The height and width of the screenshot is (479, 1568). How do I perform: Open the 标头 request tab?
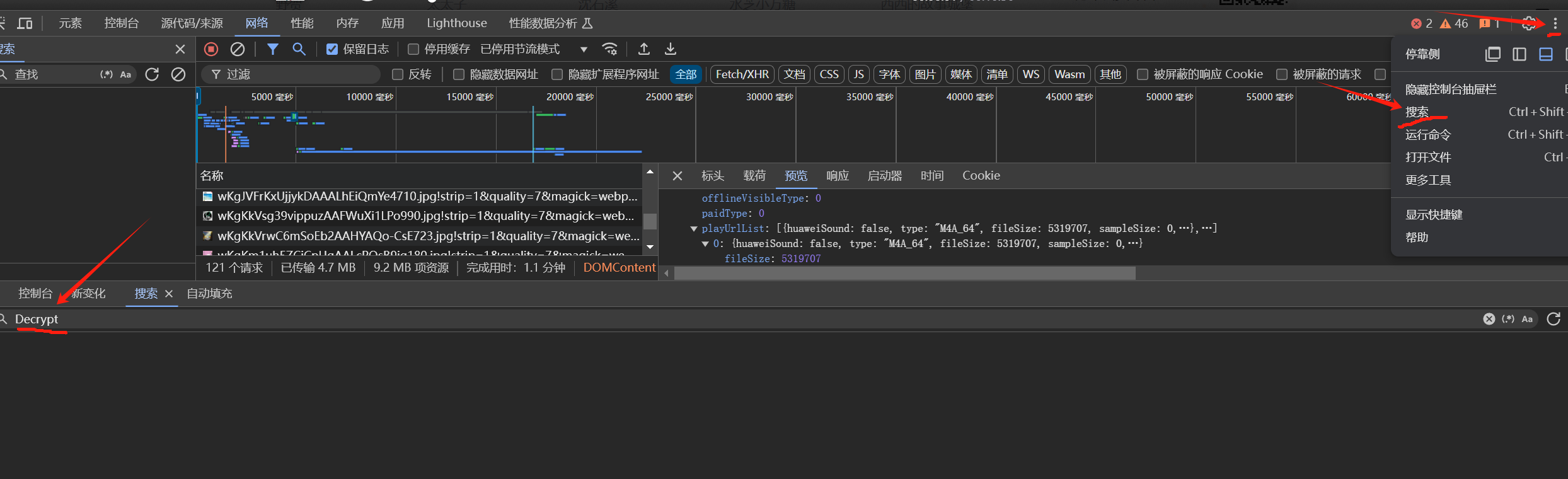(x=713, y=176)
